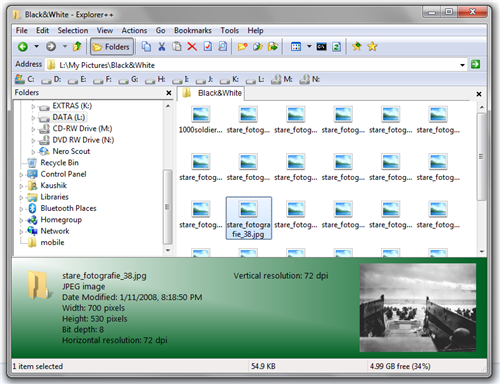This screenshot has width=500, height=384.
Task: Open the Bookmarks menu
Action: coord(193,30)
